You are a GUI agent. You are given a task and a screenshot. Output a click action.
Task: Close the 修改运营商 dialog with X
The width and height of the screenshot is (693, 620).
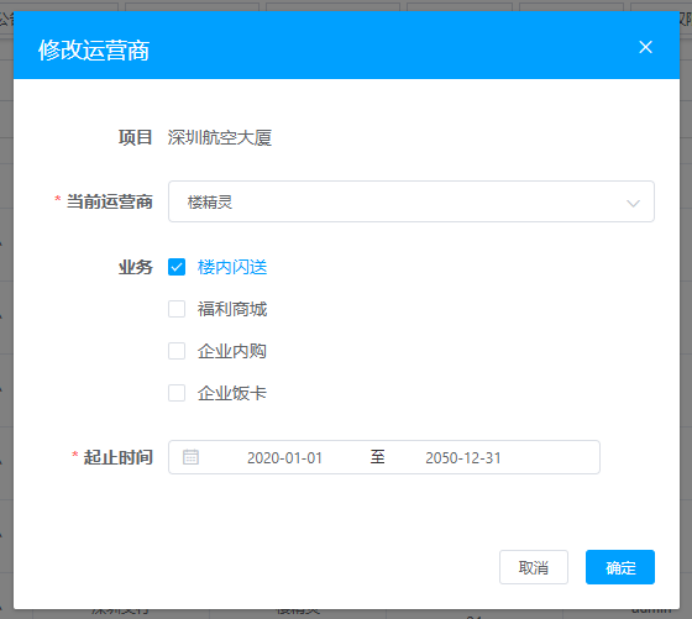coord(645,47)
